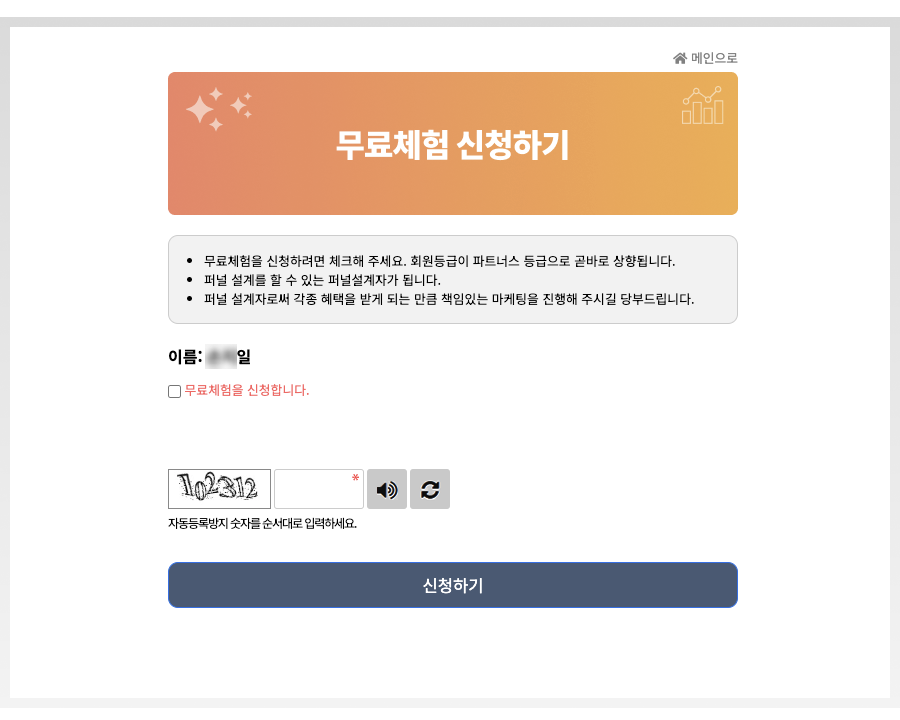Viewport: 900px width, 720px height.
Task: Select the speaker button next to the captcha
Action: click(387, 489)
